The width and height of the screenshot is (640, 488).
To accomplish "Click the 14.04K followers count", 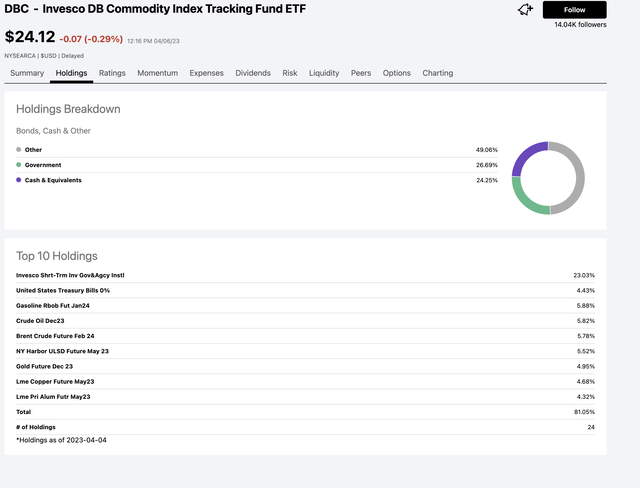I will click(x=580, y=24).
